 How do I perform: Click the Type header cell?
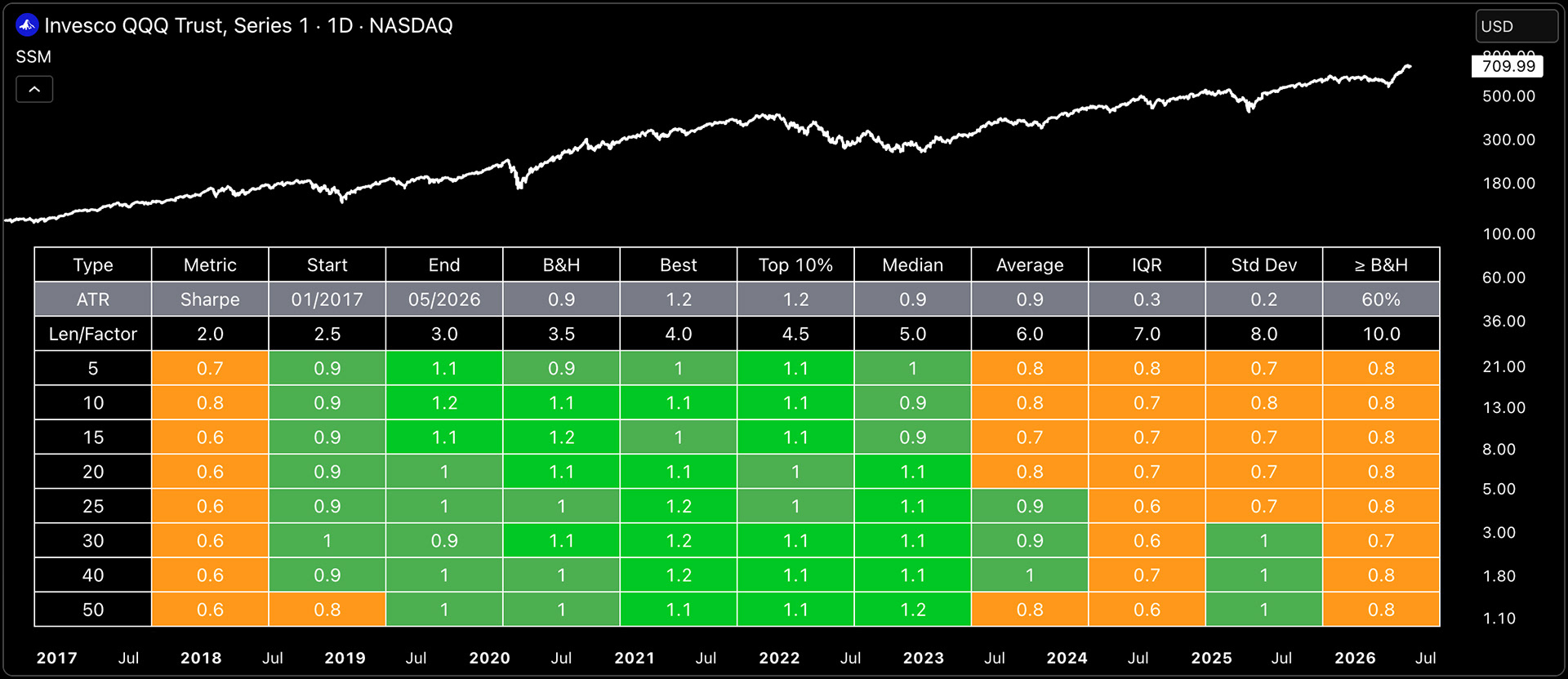[93, 265]
